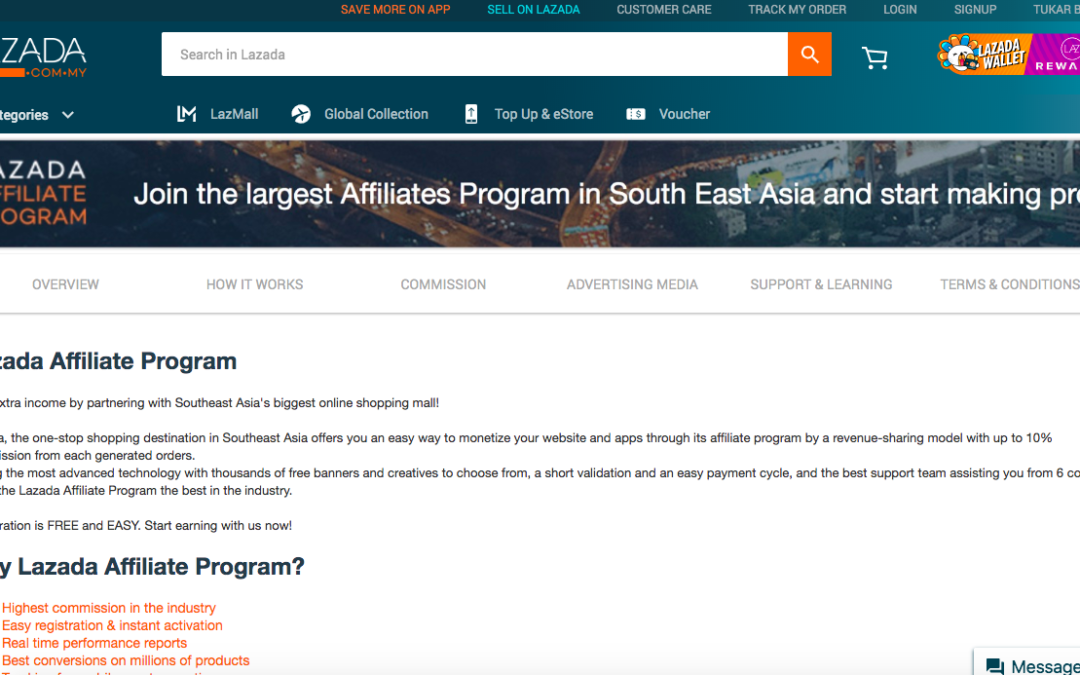Click the Login link
The width and height of the screenshot is (1080, 675).
pyautogui.click(x=900, y=10)
